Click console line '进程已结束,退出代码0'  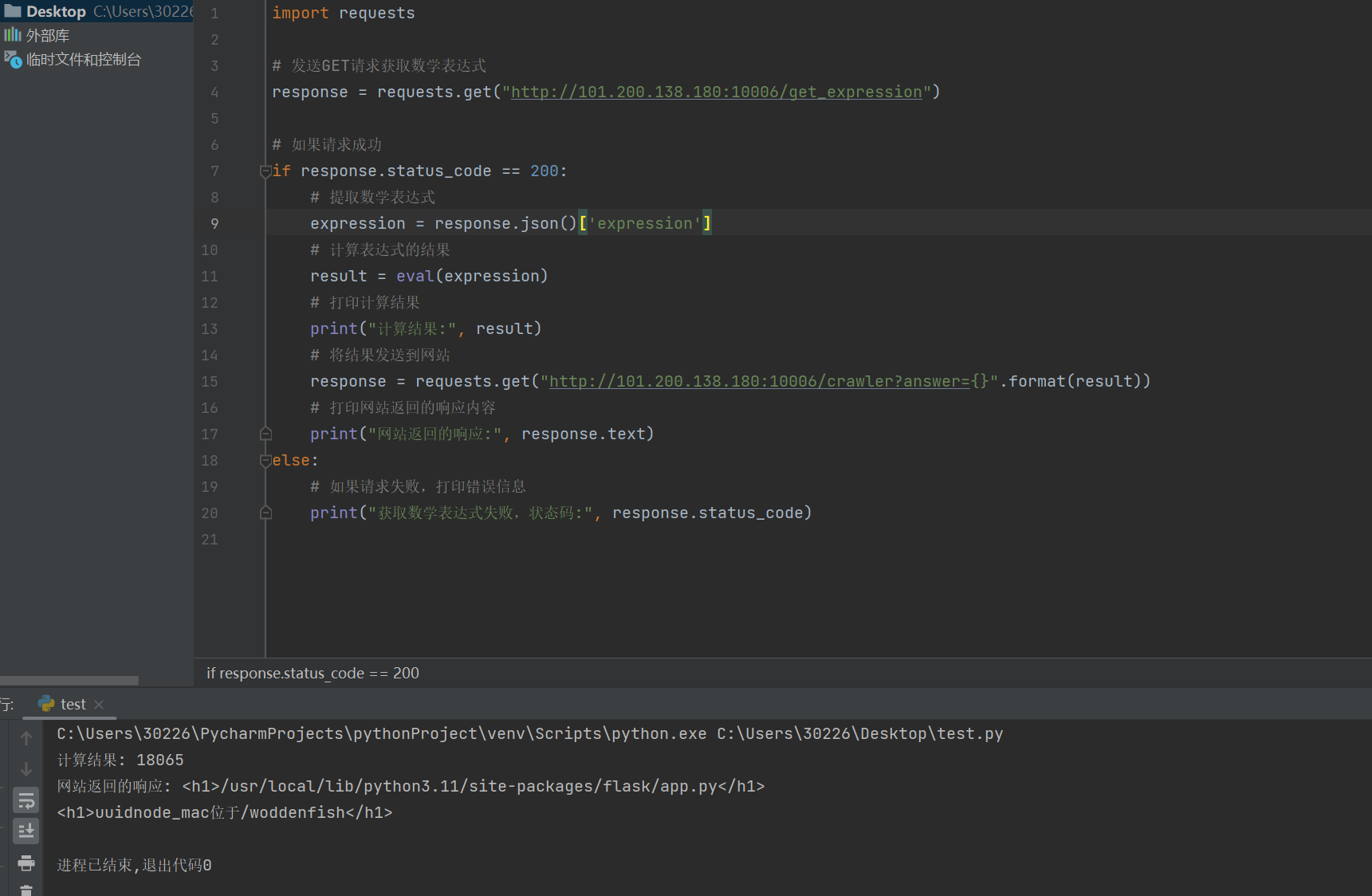click(134, 865)
